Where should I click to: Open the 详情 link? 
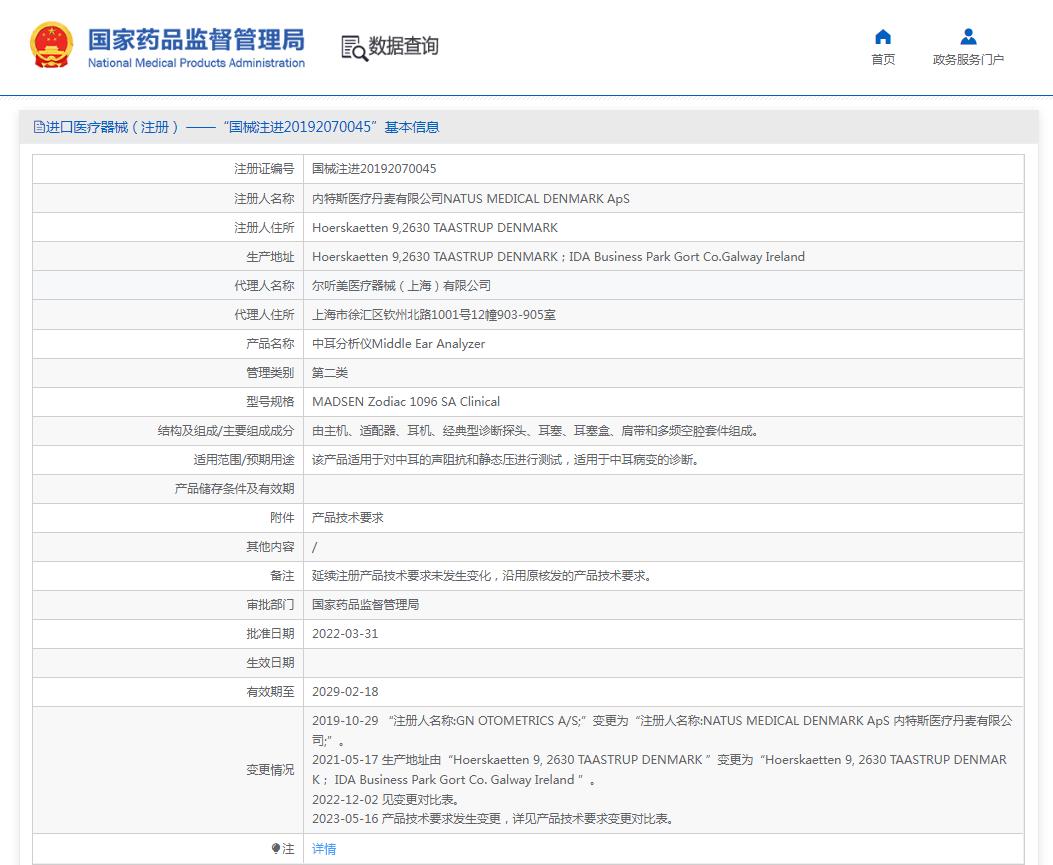click(324, 849)
